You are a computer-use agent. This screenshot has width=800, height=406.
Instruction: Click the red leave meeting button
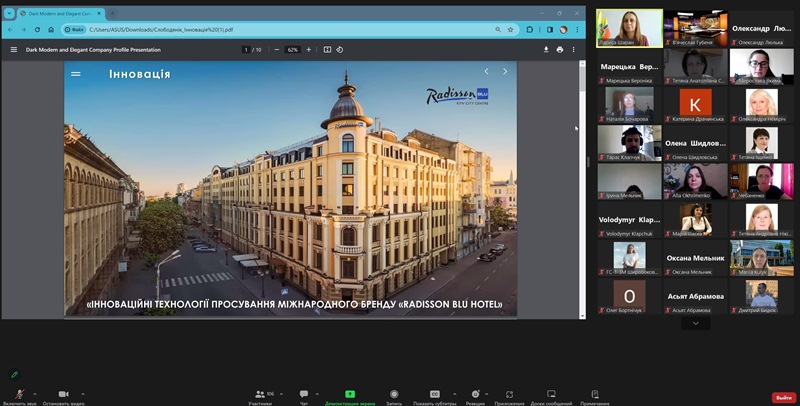[x=783, y=397]
